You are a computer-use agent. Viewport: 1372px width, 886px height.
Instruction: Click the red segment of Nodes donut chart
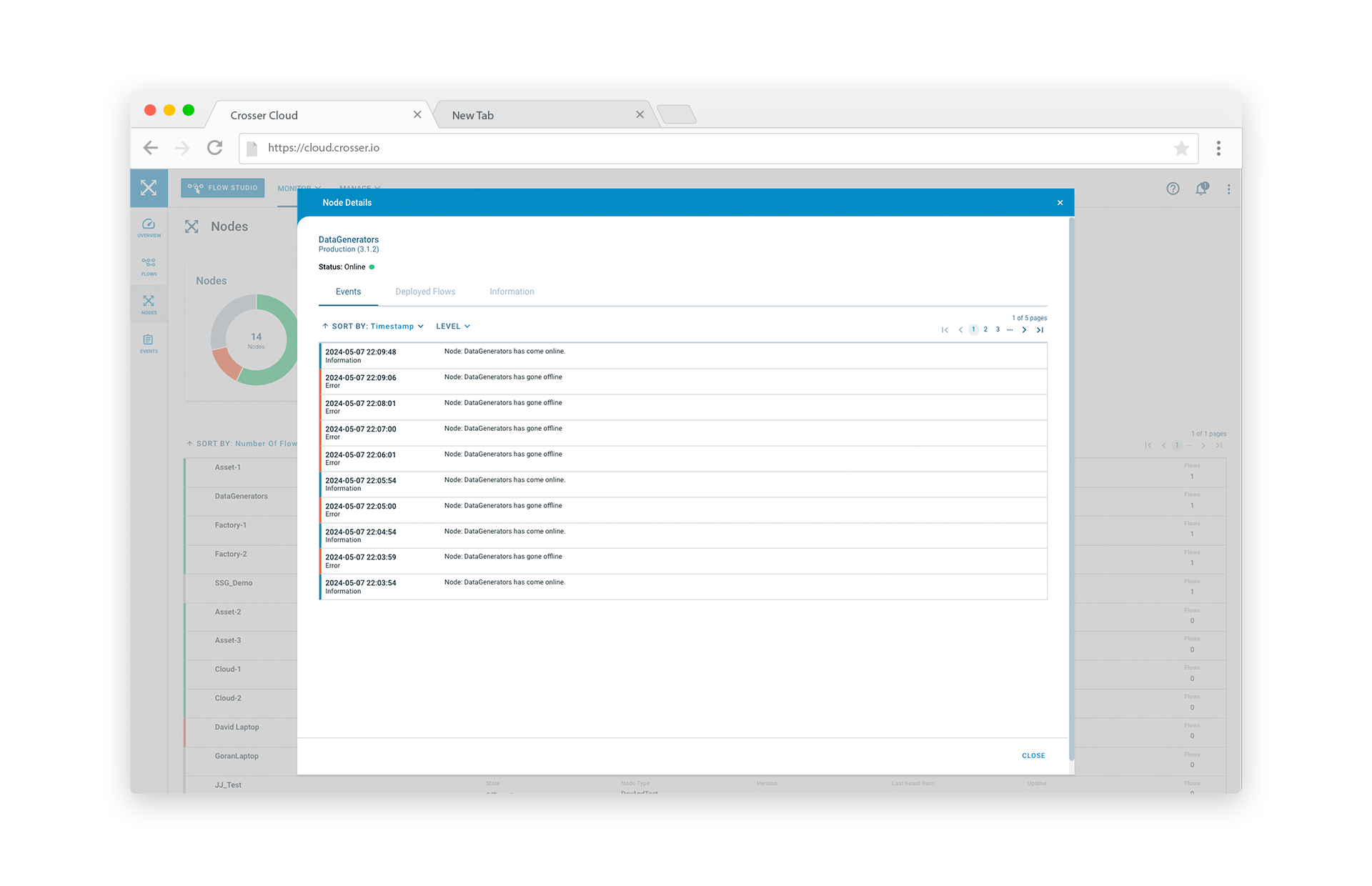[227, 363]
